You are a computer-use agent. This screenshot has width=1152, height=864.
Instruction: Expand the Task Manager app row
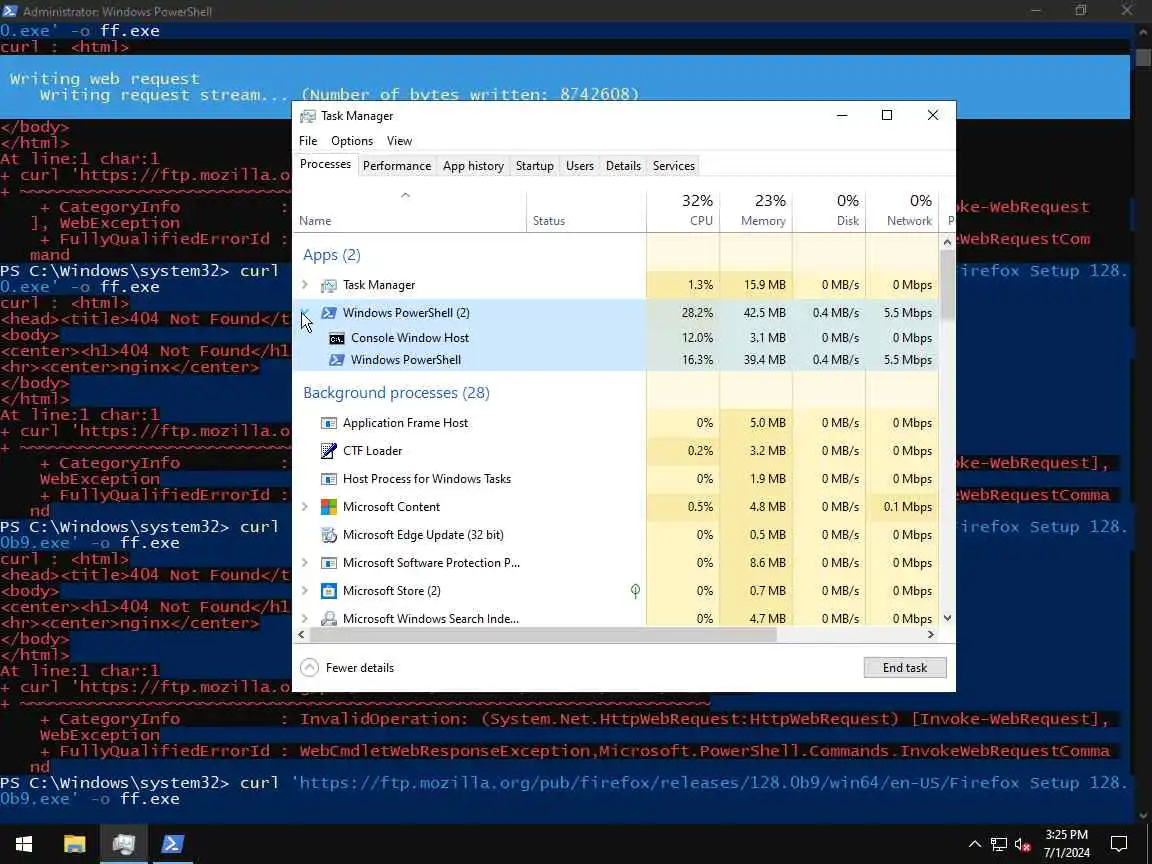coord(305,285)
